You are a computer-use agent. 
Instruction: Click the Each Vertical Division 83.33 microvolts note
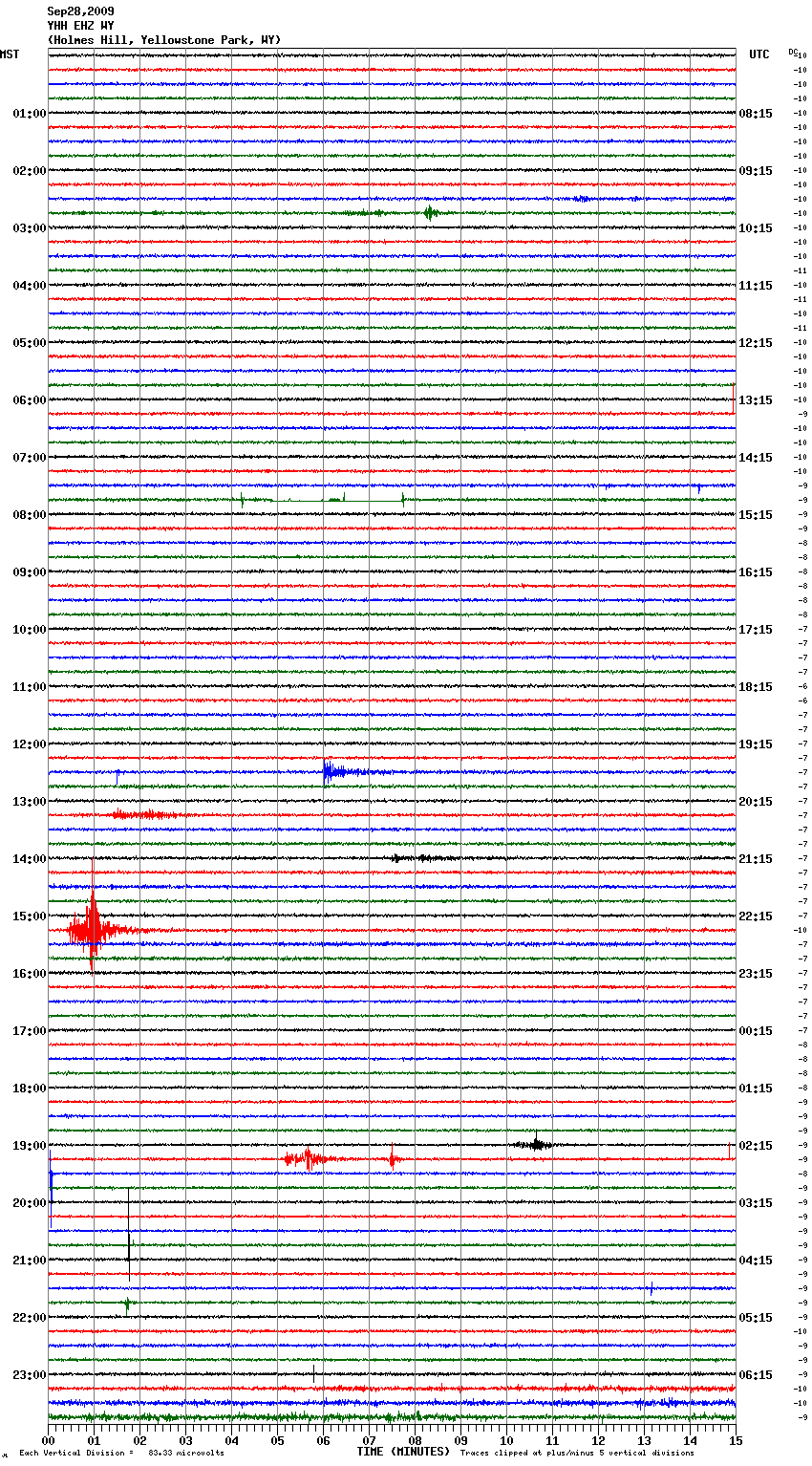(x=121, y=1454)
